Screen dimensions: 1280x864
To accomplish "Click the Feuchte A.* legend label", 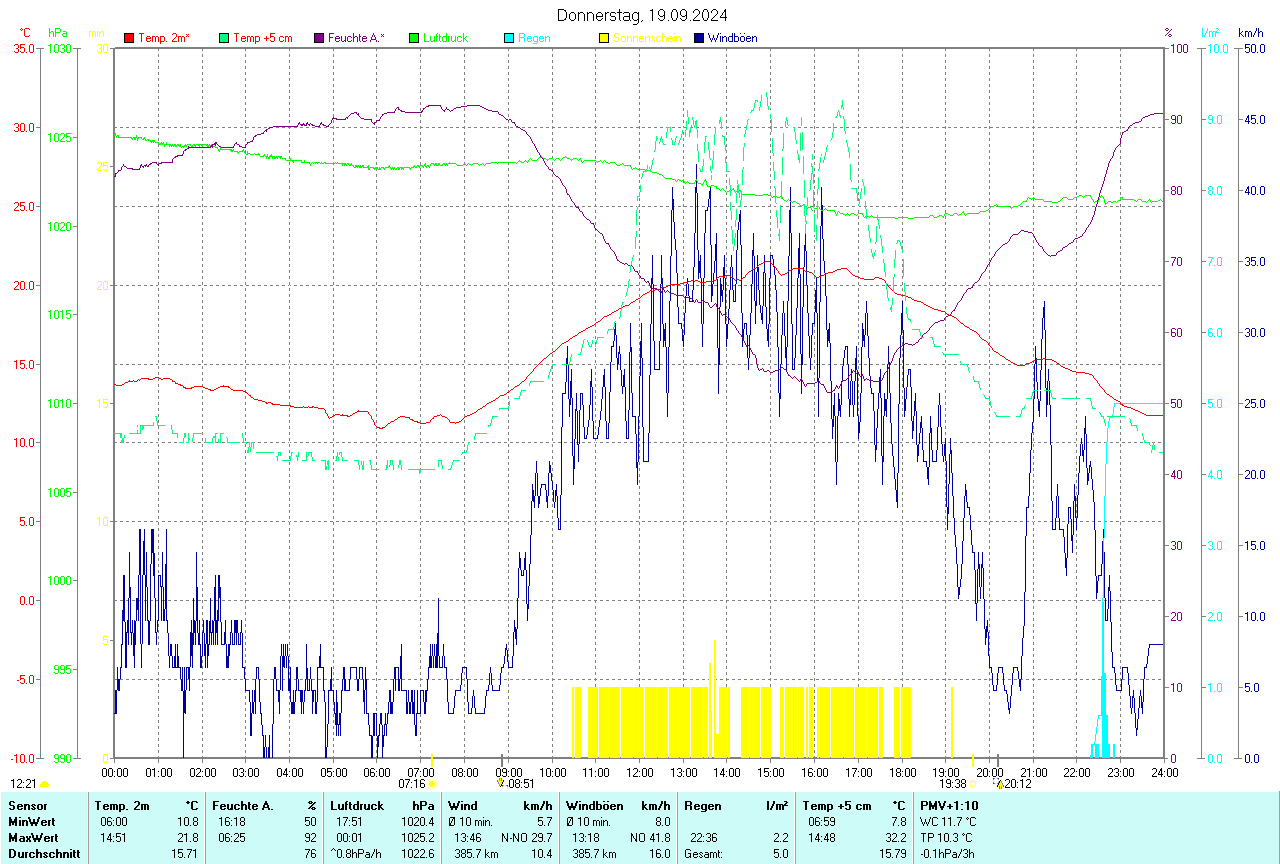I will (356, 38).
